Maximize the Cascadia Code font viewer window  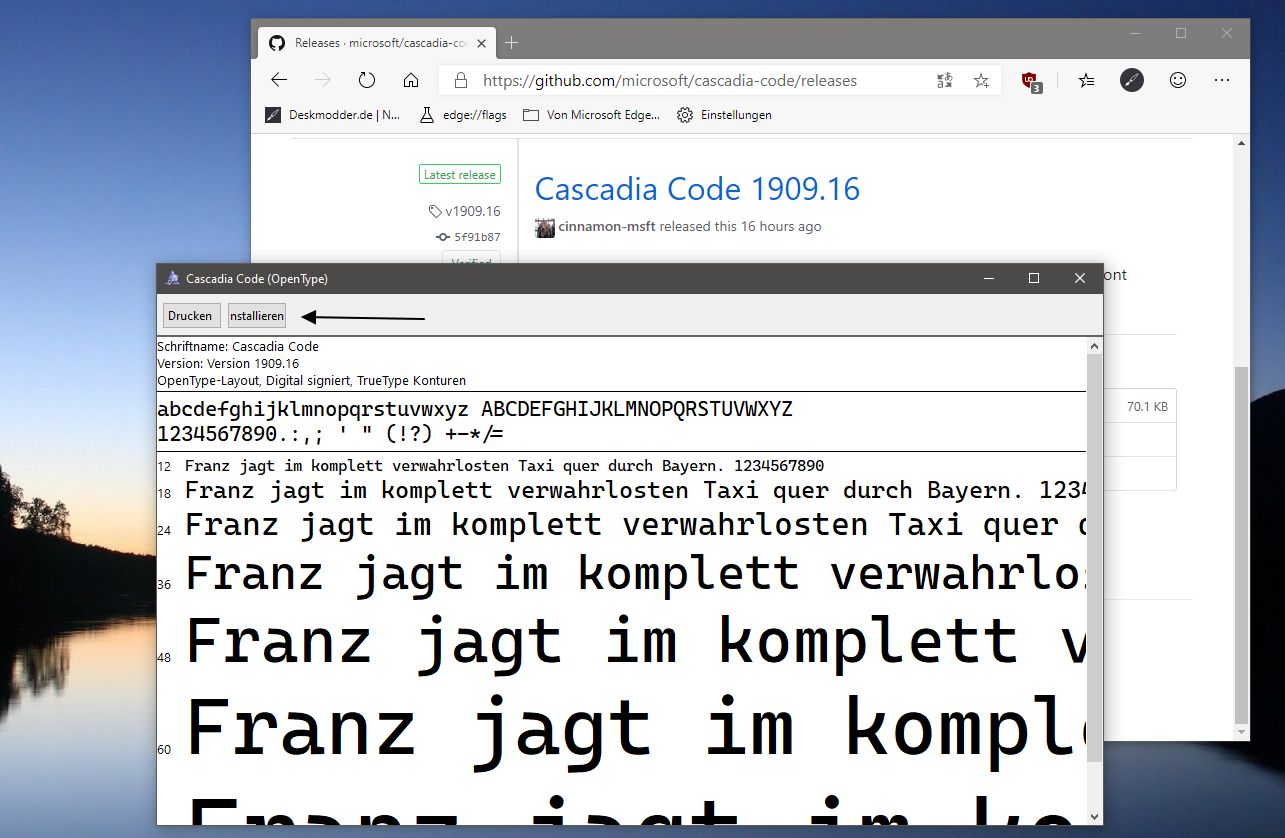(x=1034, y=278)
